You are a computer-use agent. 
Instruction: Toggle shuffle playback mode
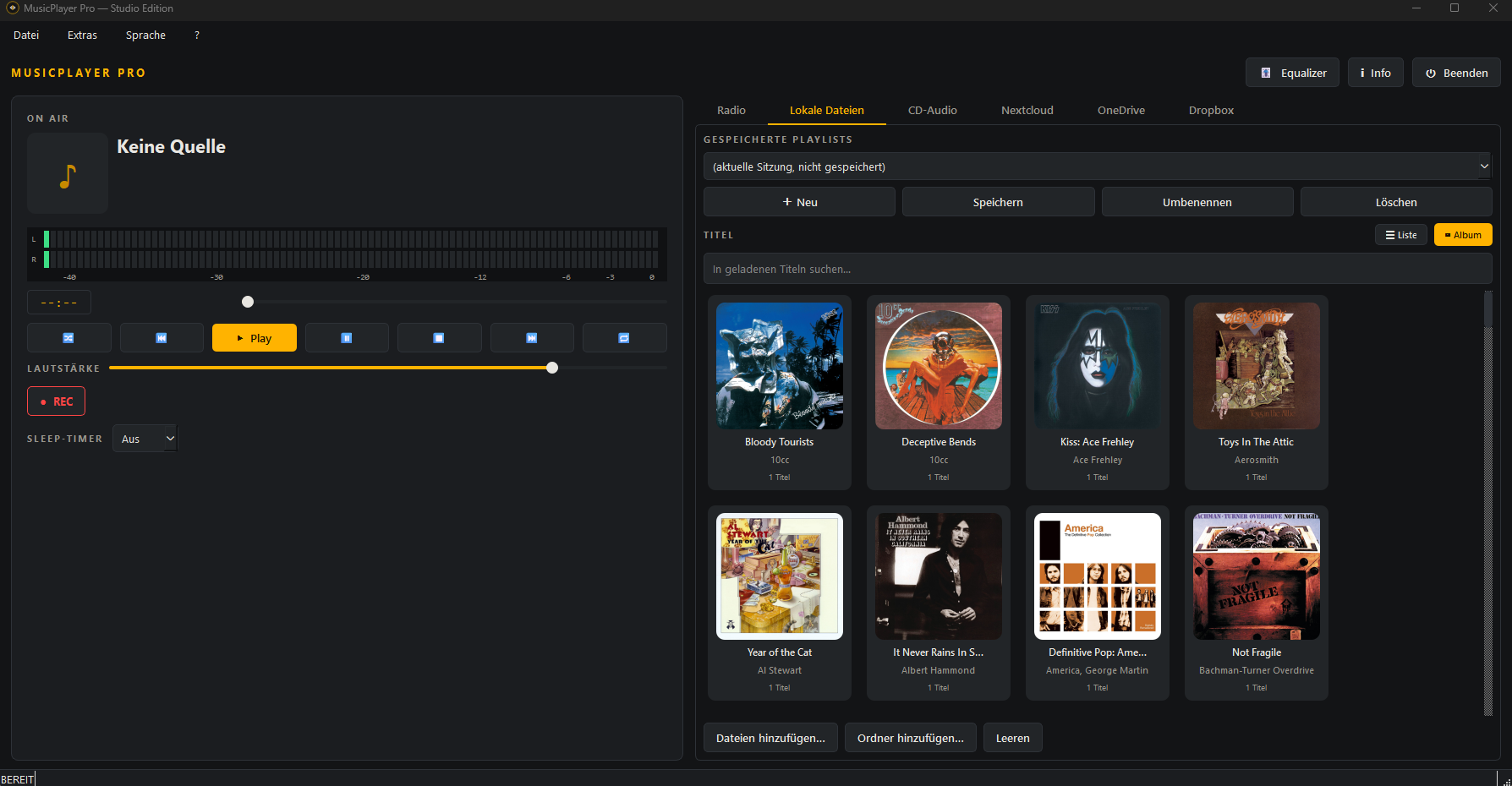(68, 338)
